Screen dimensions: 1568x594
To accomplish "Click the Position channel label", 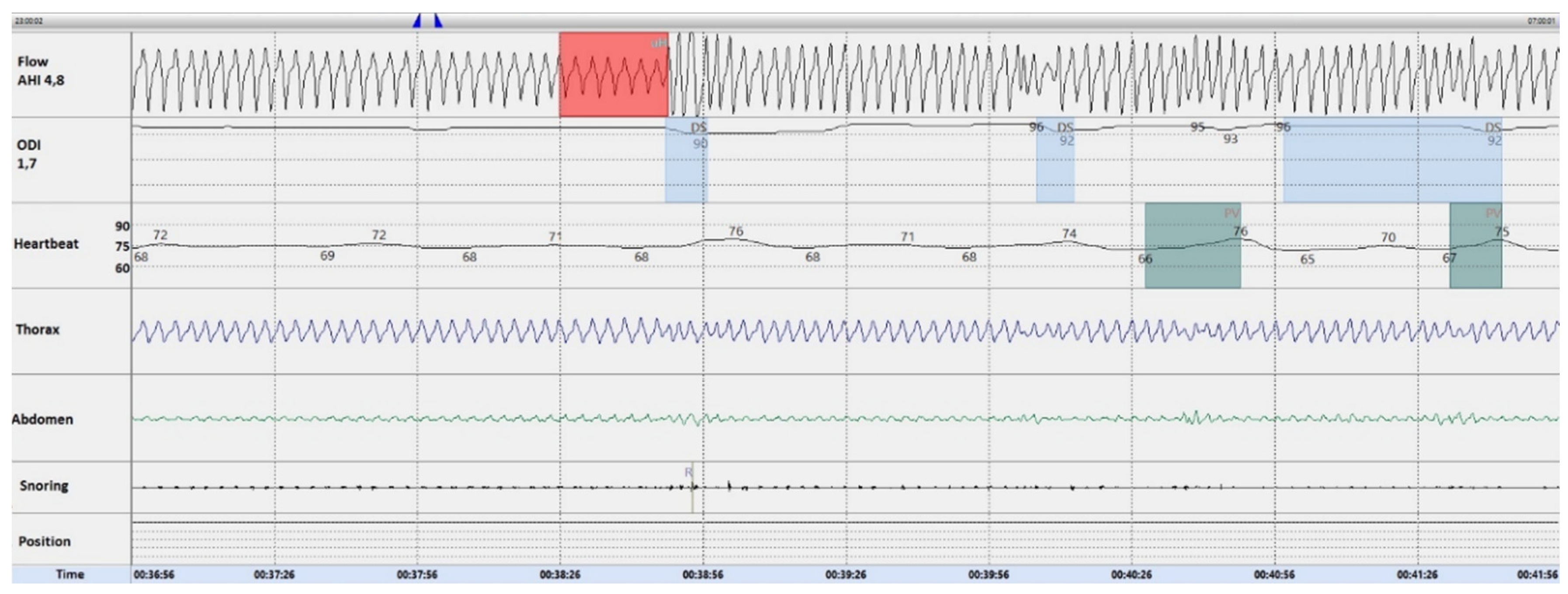I will pos(45,542).
